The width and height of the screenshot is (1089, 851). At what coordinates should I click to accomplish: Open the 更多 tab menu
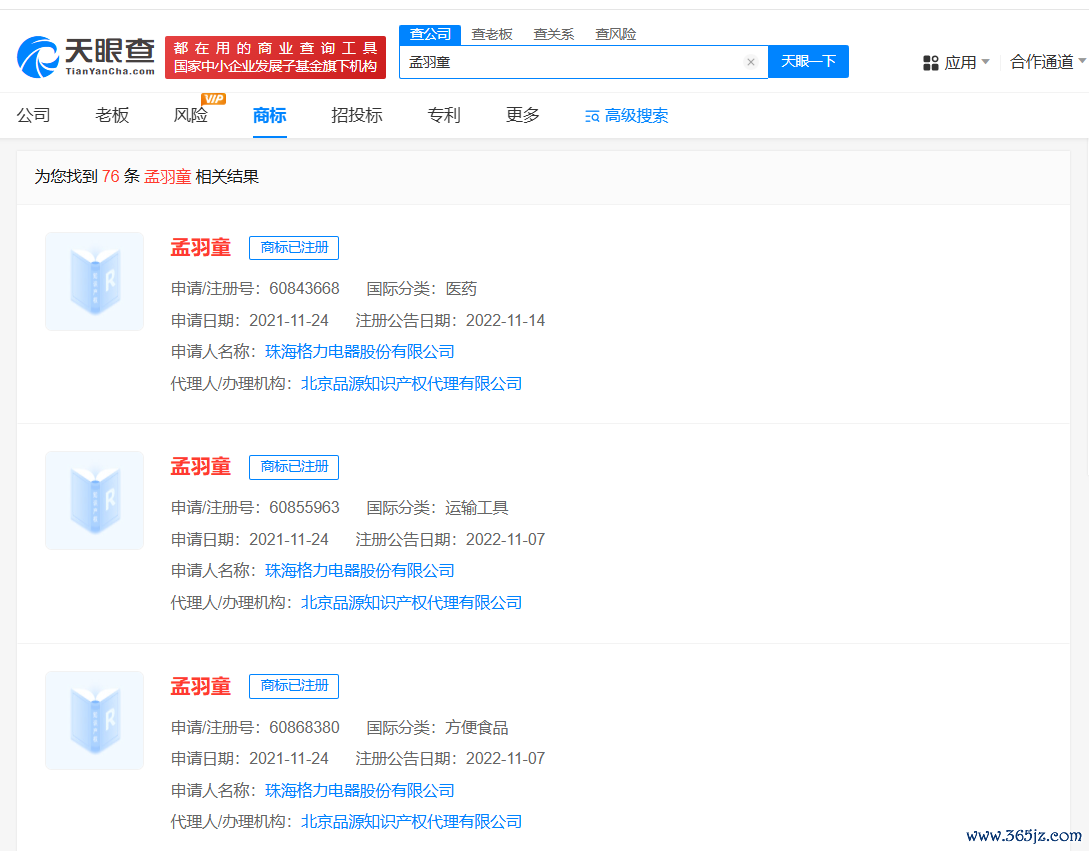(x=522, y=115)
